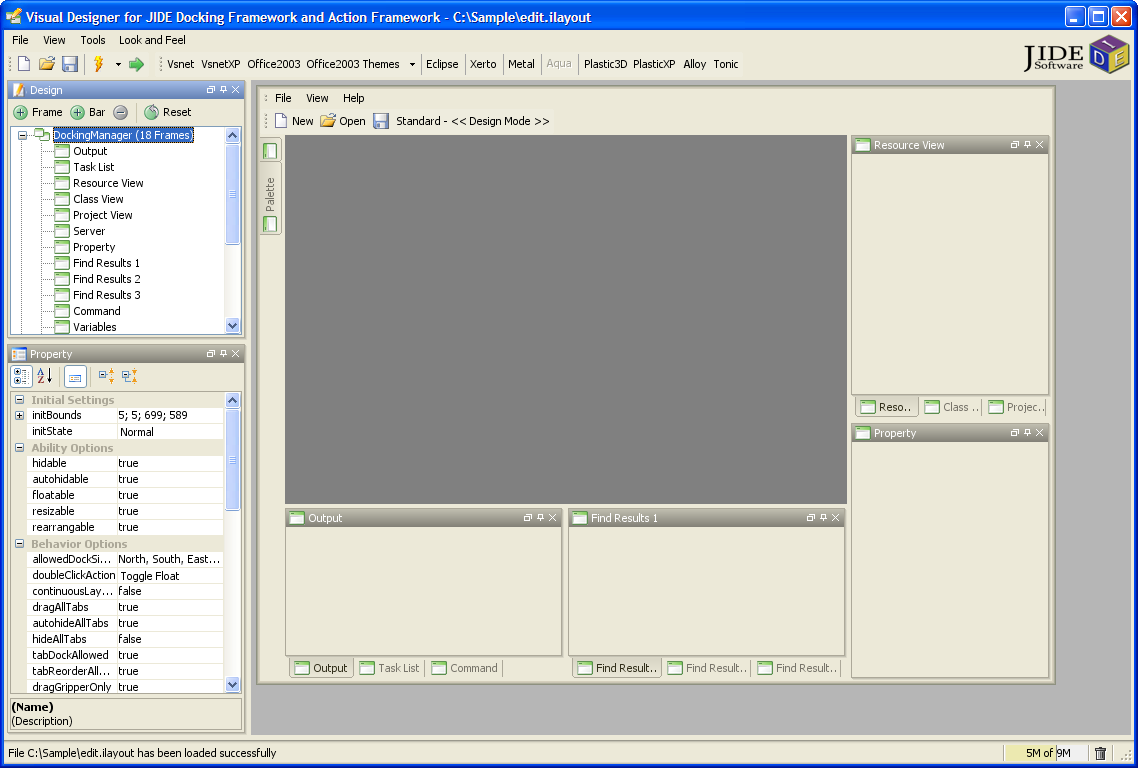The image size is (1138, 768).
Task: Float the left Property panel via float icon
Action: pyautogui.click(x=210, y=354)
